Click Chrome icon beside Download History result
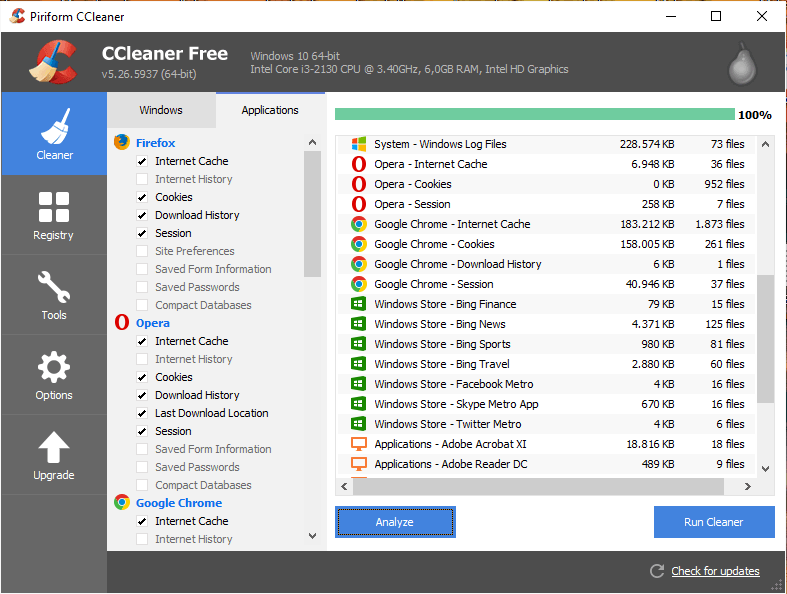This screenshot has height=594, width=787. 358,264
